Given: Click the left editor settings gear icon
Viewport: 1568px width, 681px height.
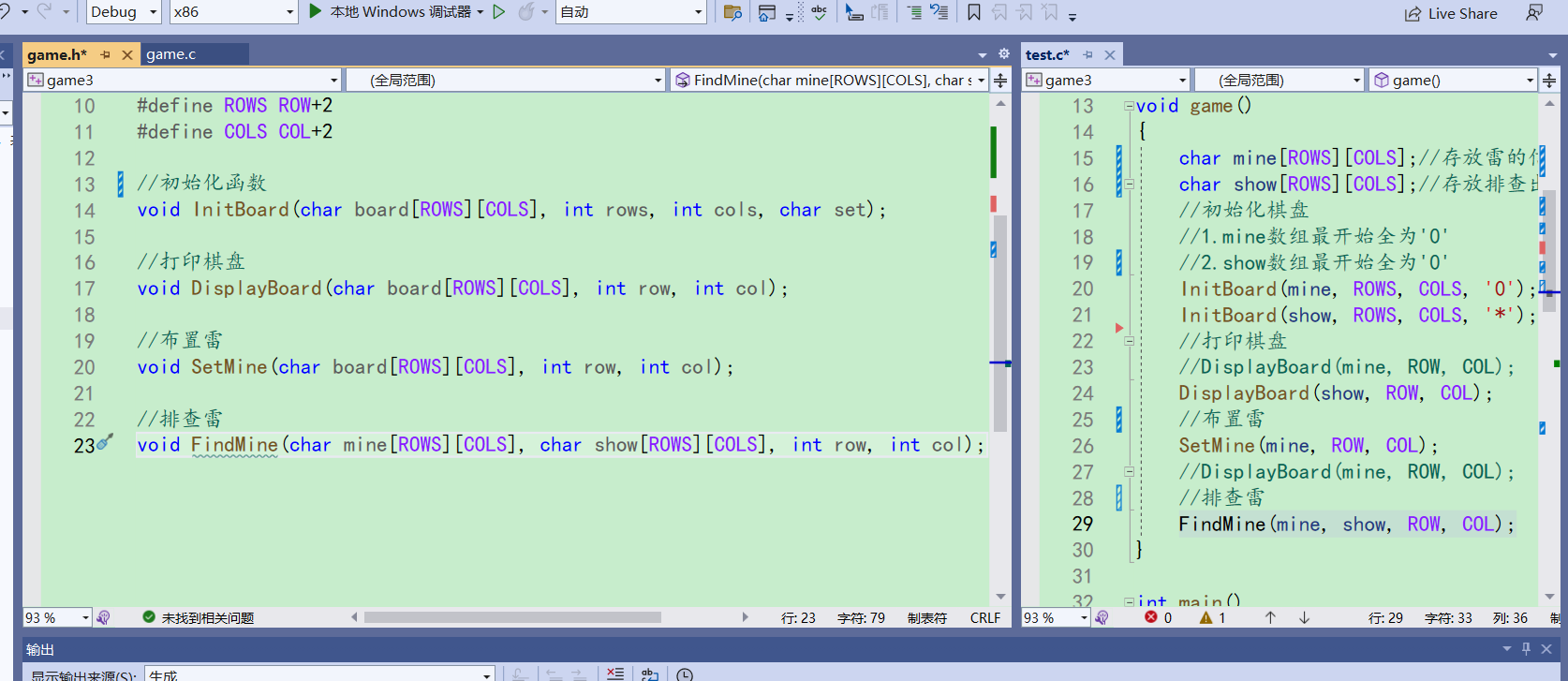Looking at the screenshot, I should click(x=1004, y=54).
